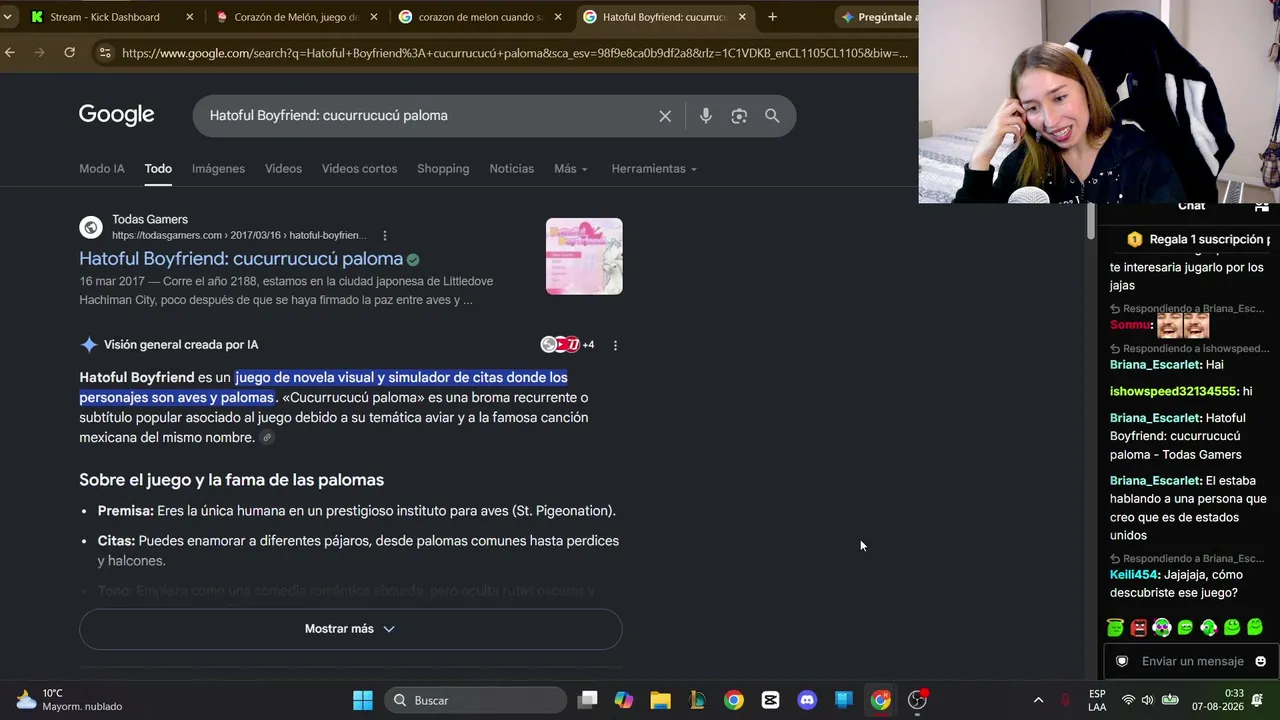Open File Explorer from the taskbar

click(x=660, y=700)
